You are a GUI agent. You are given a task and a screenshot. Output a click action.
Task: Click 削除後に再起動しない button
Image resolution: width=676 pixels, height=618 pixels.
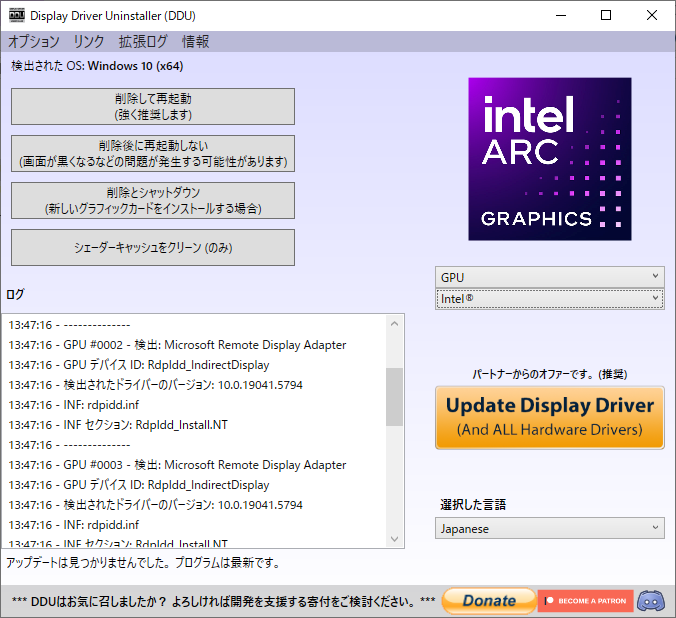coord(153,154)
